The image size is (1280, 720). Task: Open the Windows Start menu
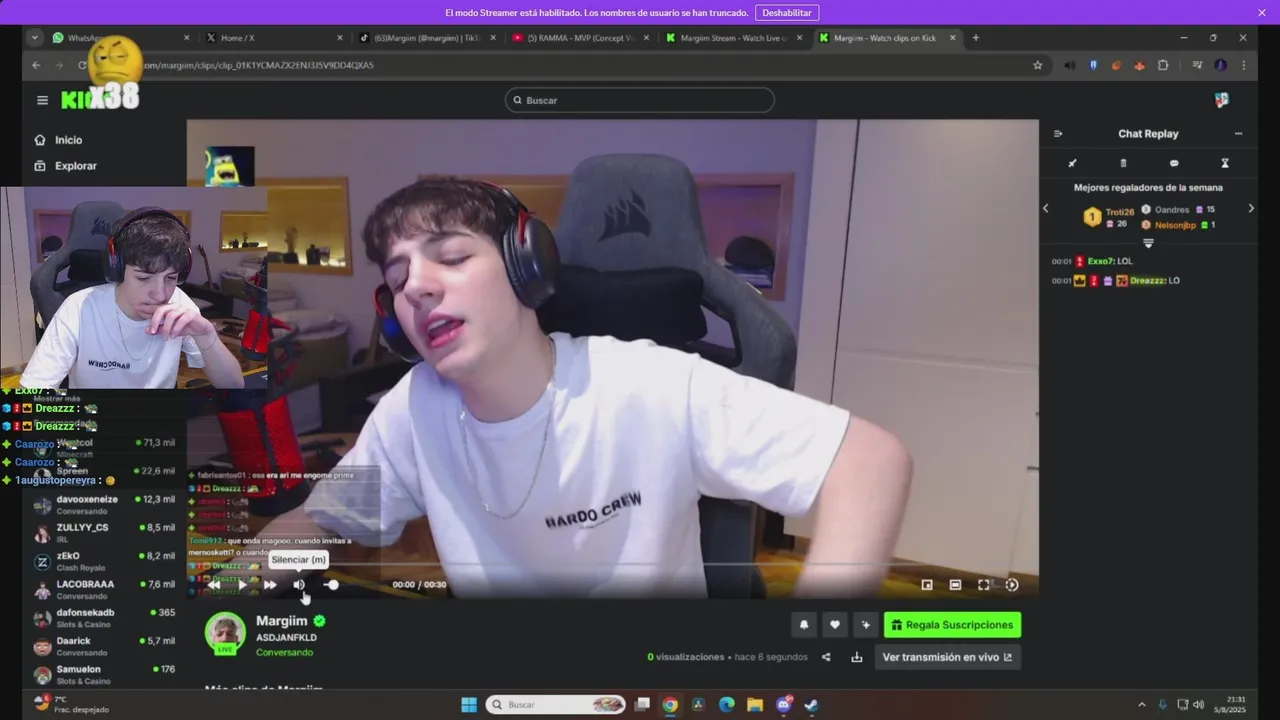469,705
